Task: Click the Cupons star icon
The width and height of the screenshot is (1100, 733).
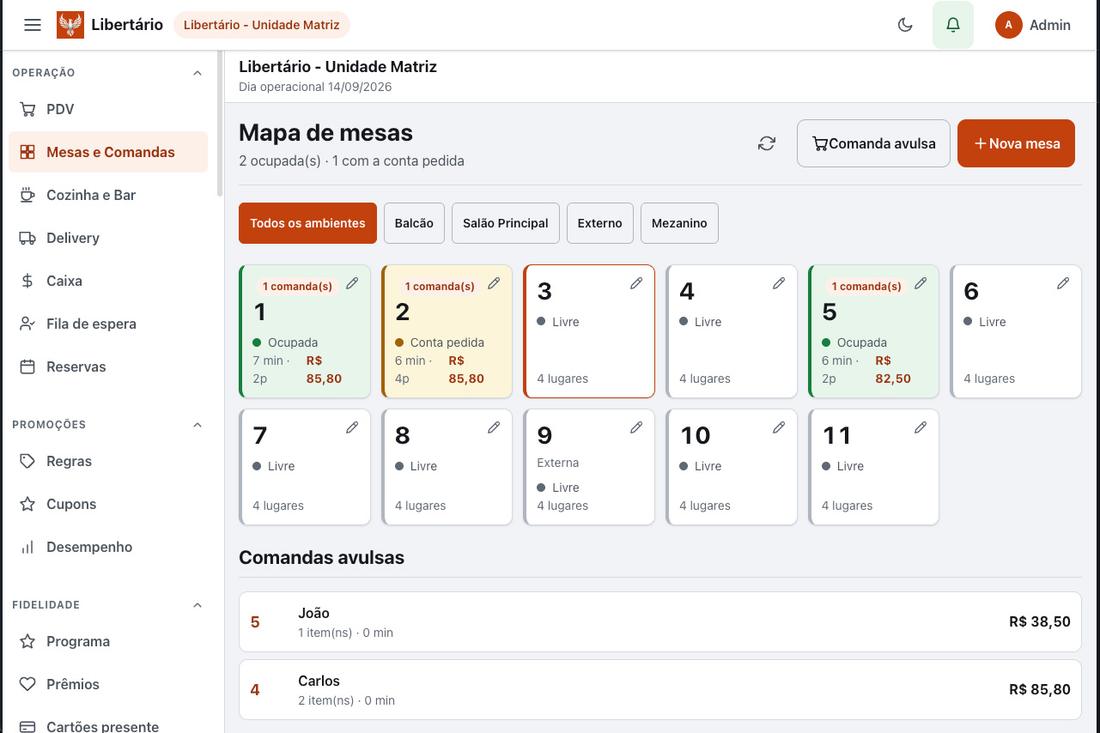Action: click(x=27, y=504)
